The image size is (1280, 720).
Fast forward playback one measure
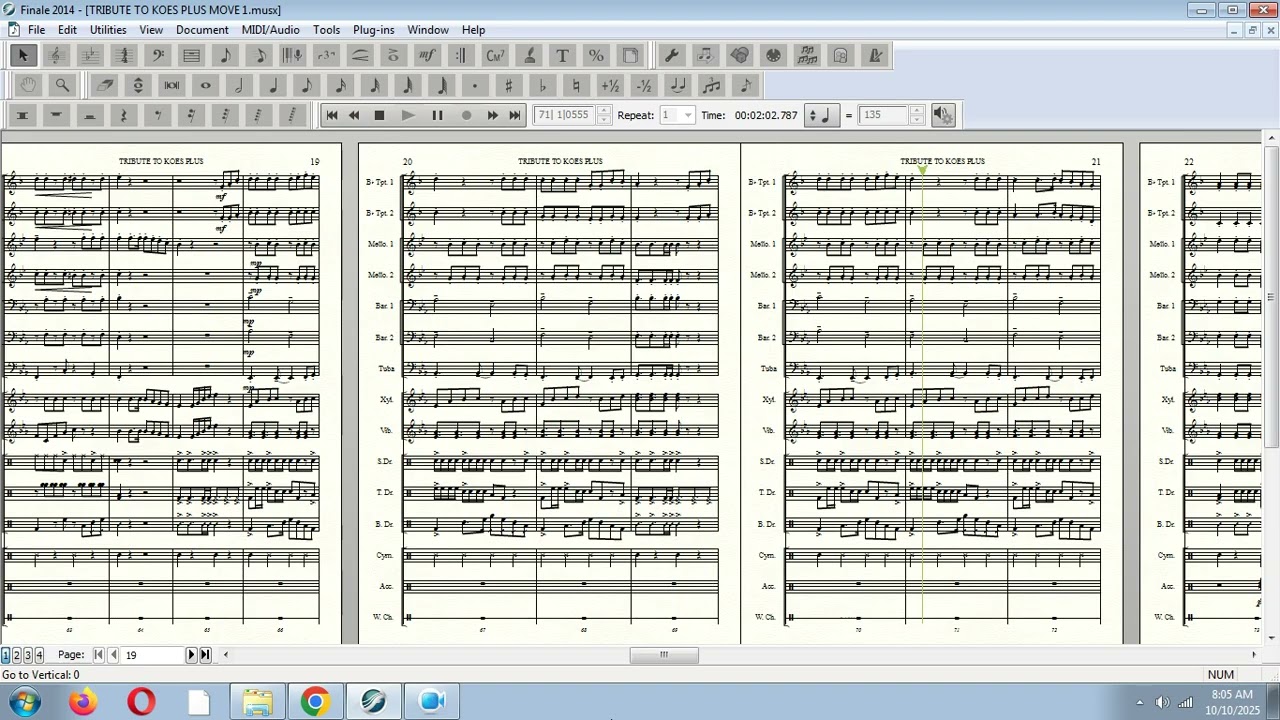click(492, 115)
